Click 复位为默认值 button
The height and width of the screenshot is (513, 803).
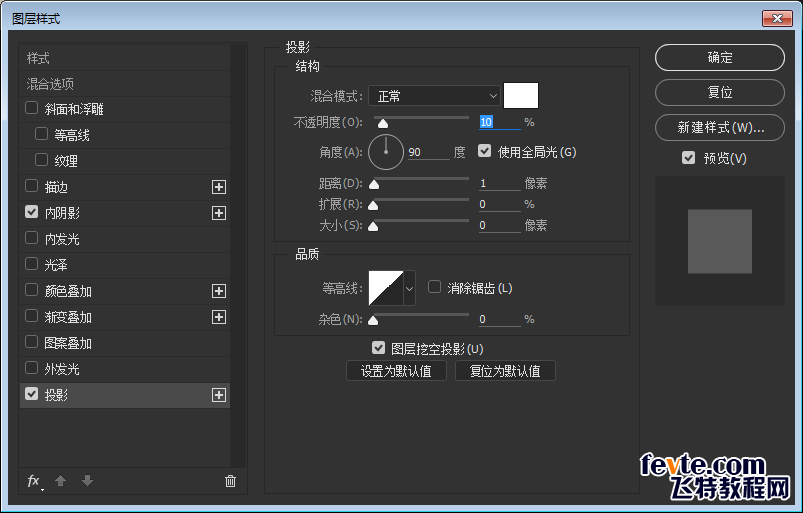[x=505, y=371]
